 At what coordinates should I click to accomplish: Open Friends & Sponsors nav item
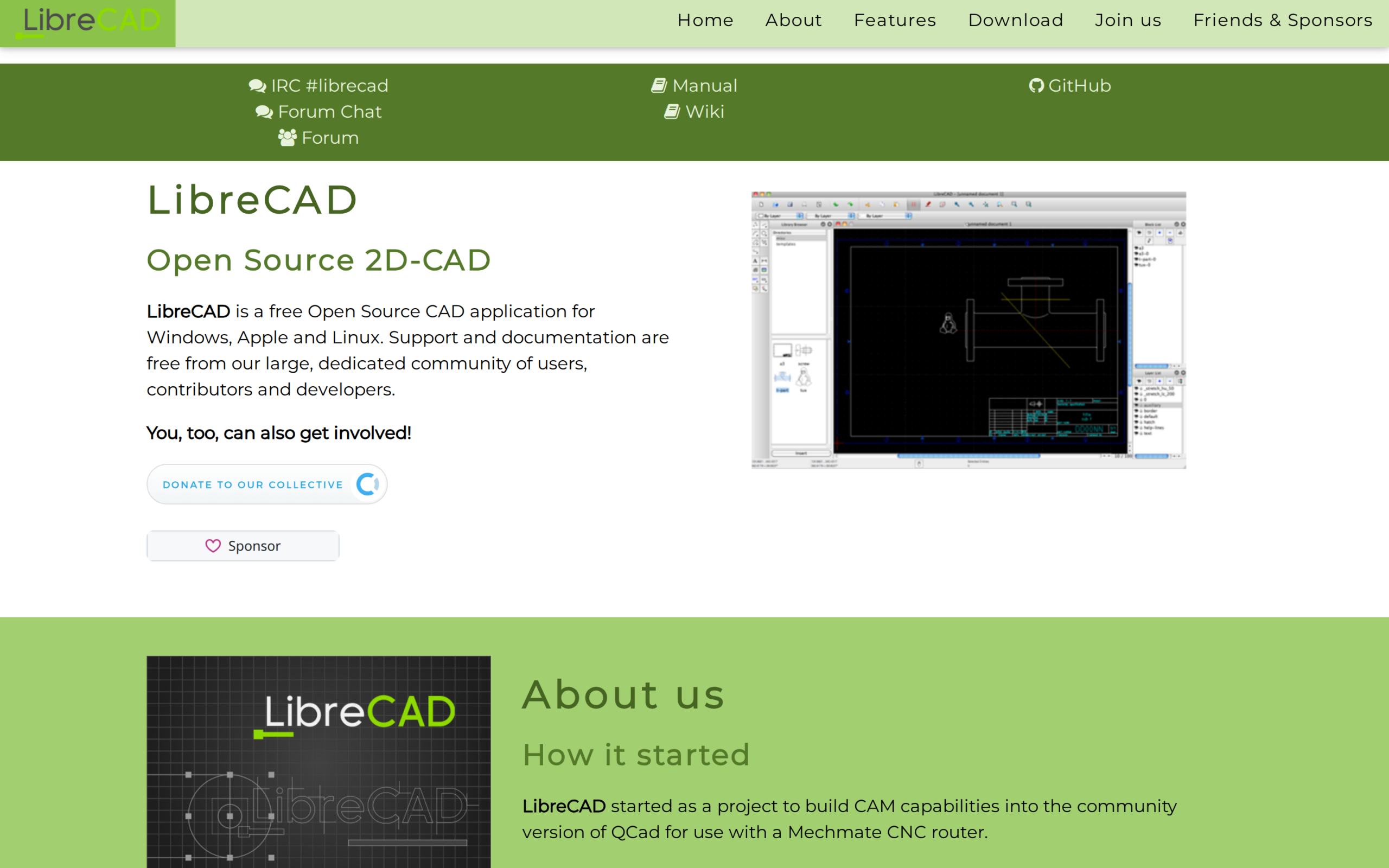(1283, 20)
